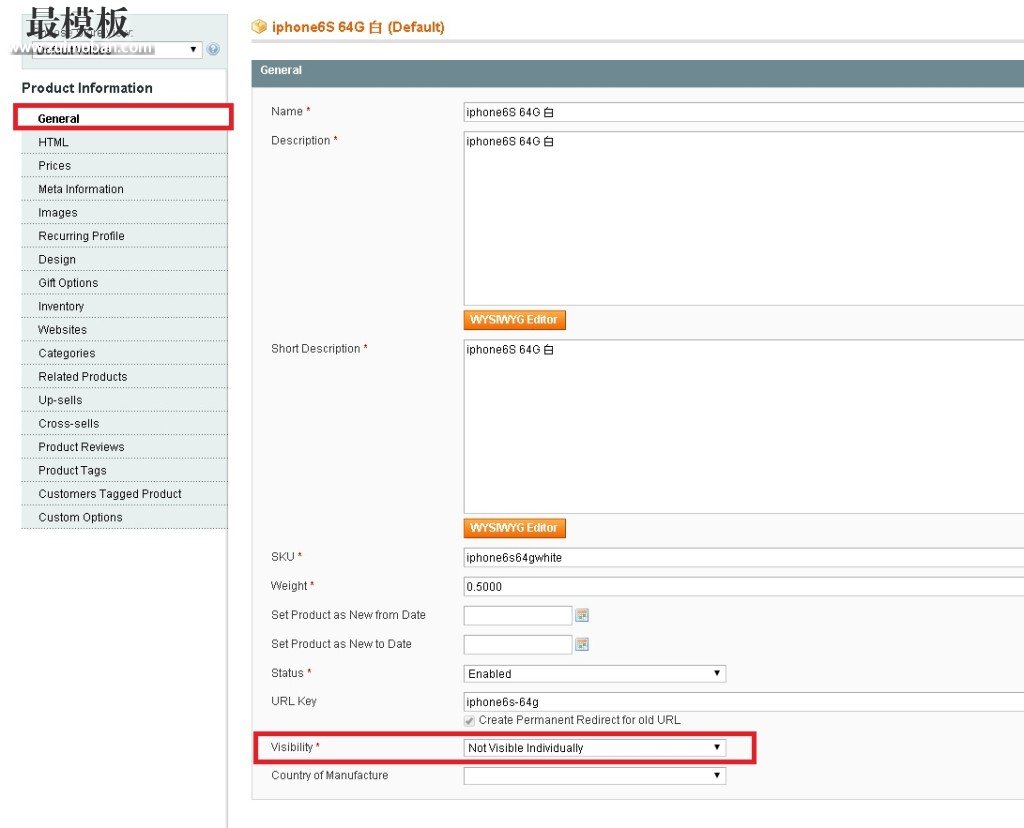
Task: Open Product Tags tab
Action: (124, 471)
